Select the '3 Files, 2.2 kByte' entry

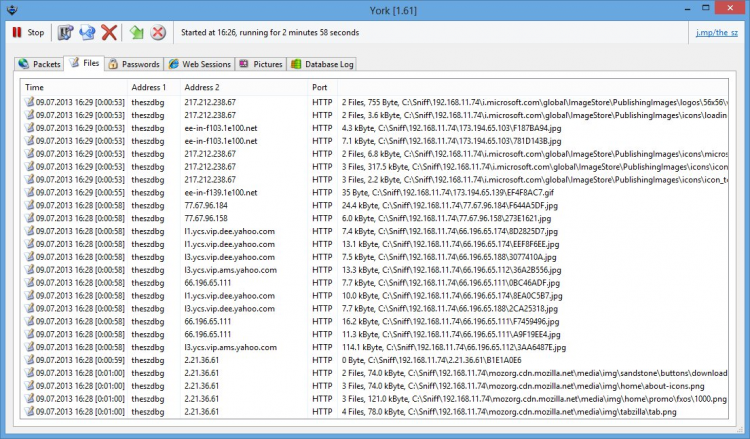535,180
